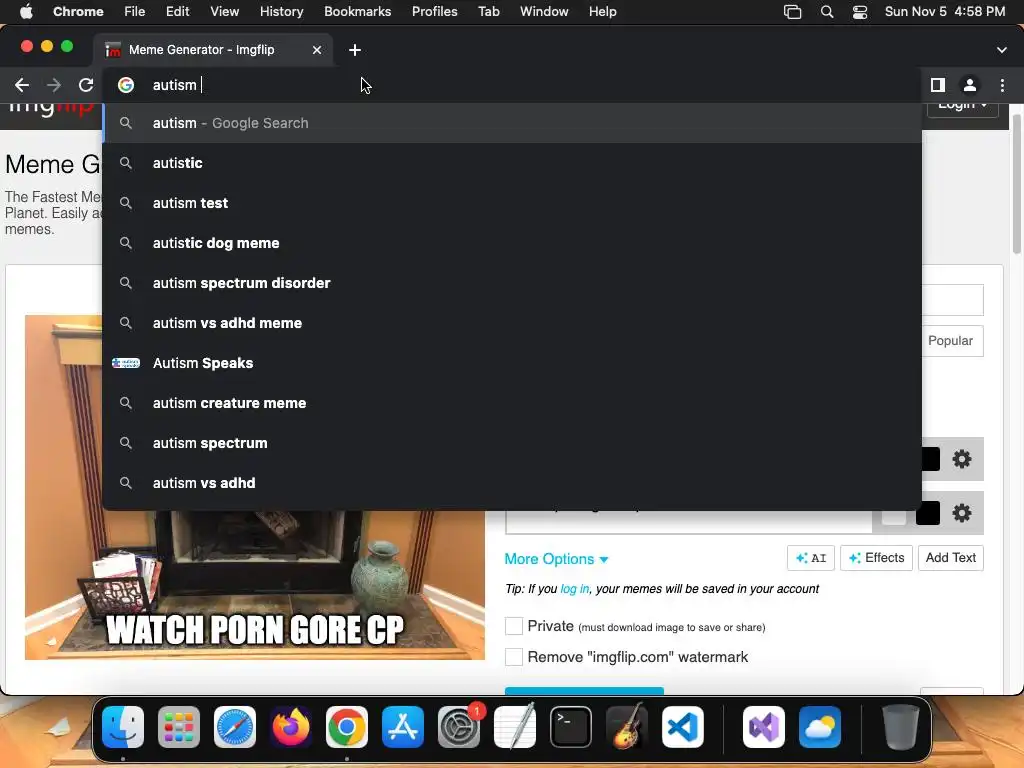This screenshot has height=768, width=1024.
Task: Open Visual Studio from the Dock
Action: (x=764, y=727)
